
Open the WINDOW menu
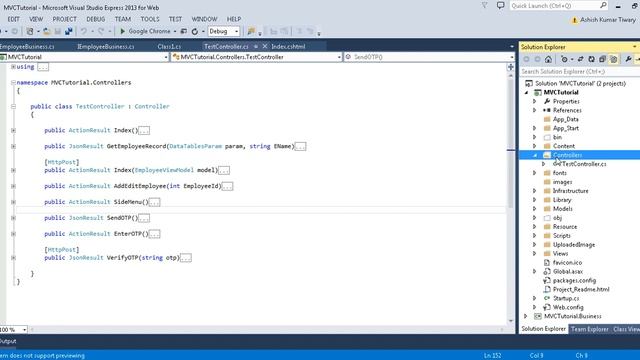click(204, 19)
